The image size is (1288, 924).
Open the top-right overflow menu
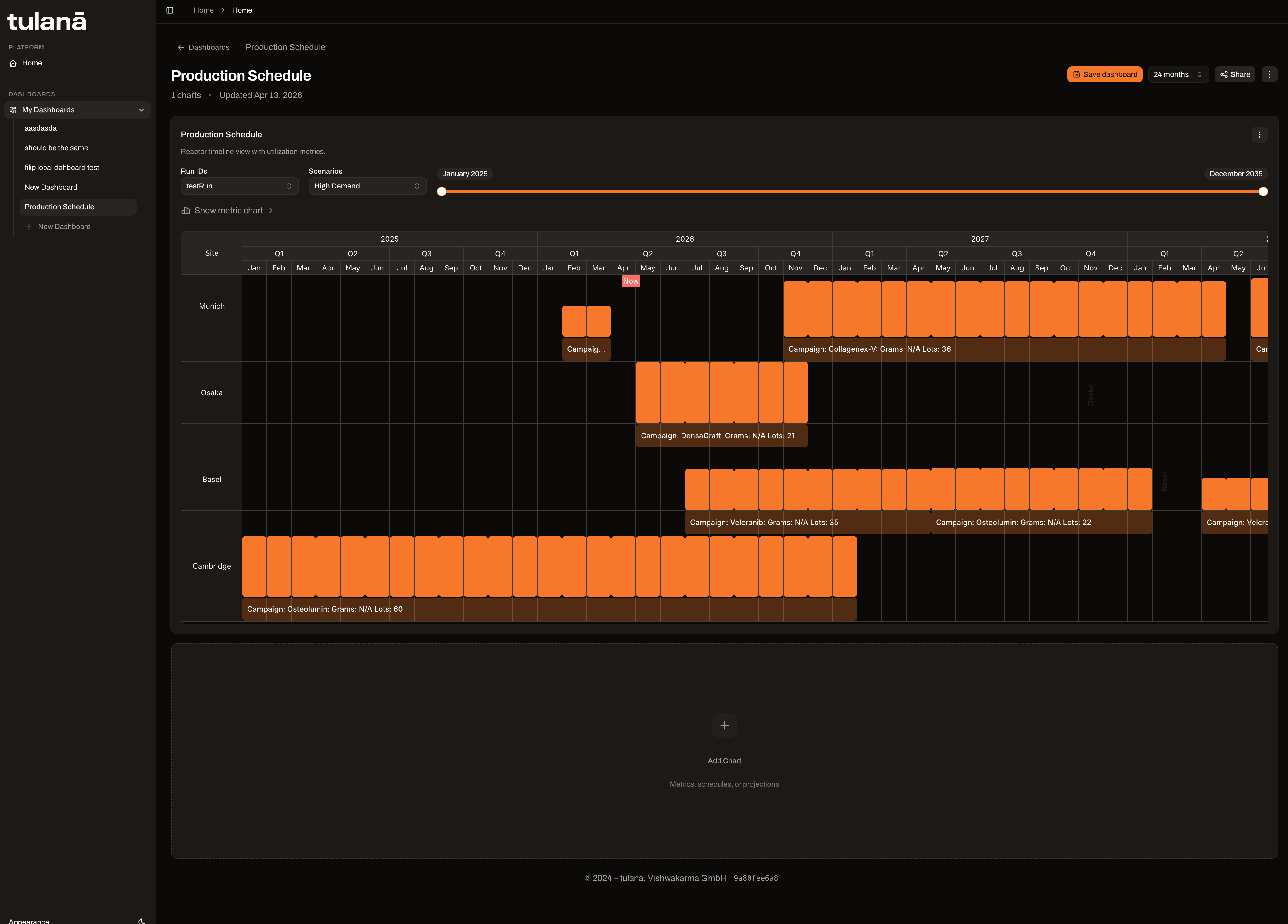point(1269,74)
